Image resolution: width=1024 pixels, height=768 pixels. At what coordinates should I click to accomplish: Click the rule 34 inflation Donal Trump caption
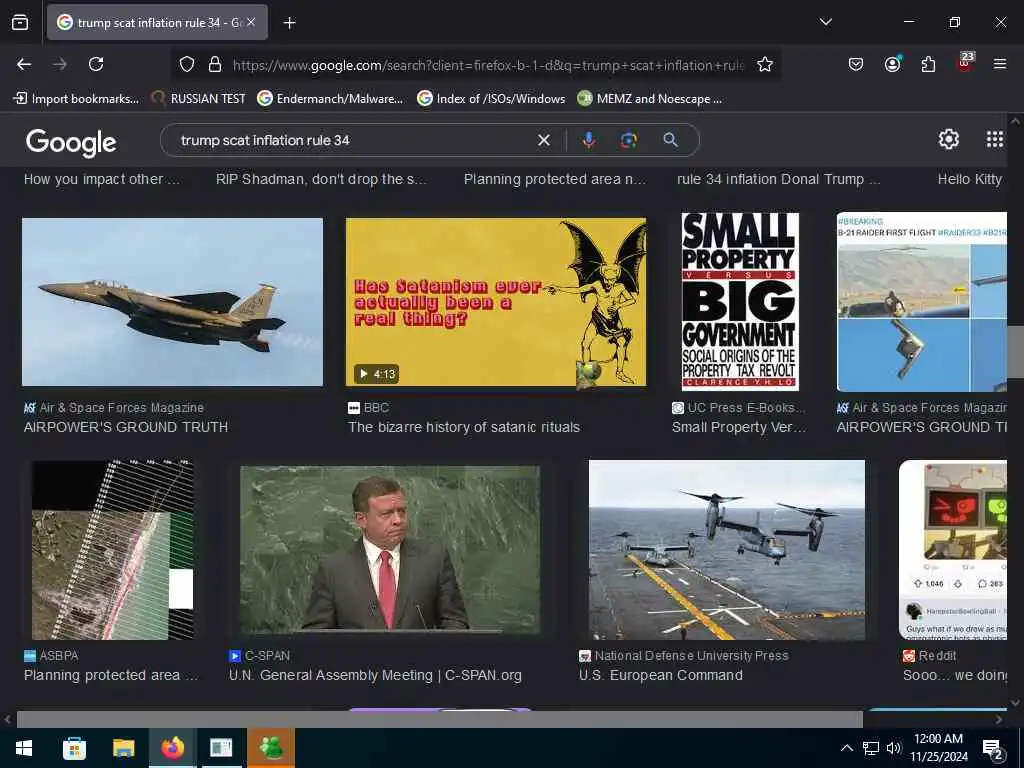point(778,179)
